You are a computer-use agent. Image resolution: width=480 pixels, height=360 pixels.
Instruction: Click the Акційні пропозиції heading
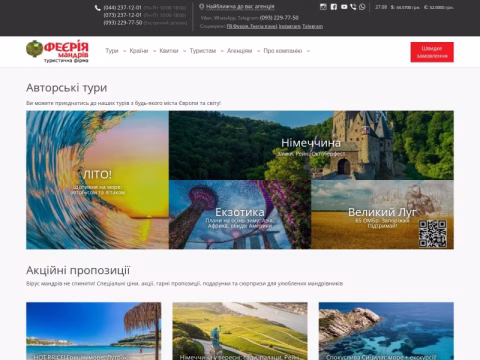(78, 270)
